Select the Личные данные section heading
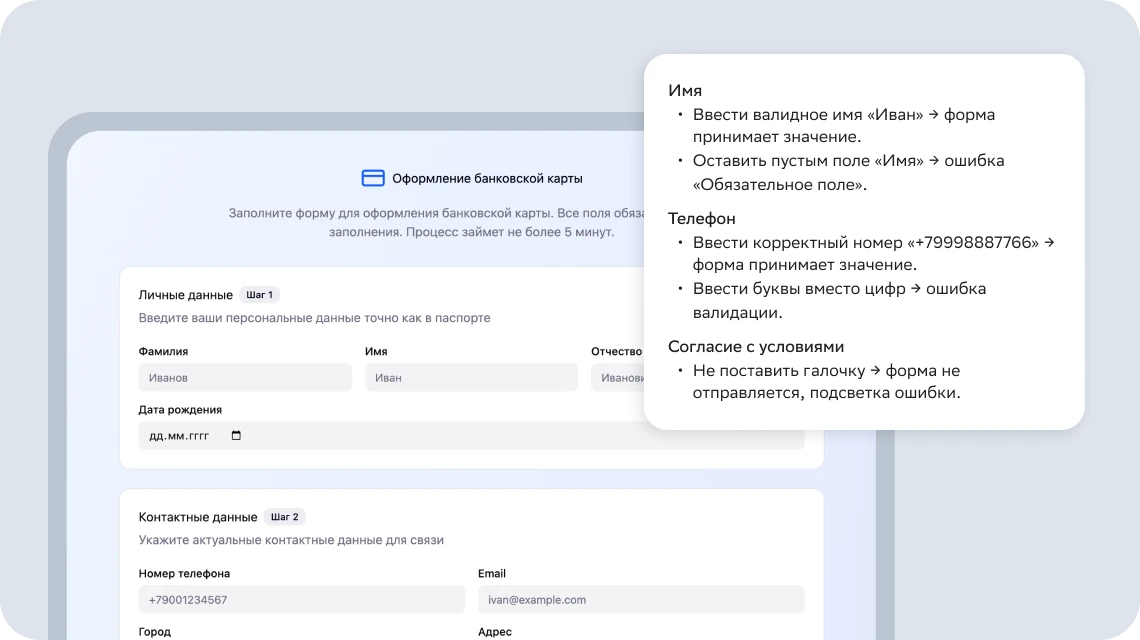This screenshot has width=1140, height=640. [x=185, y=295]
